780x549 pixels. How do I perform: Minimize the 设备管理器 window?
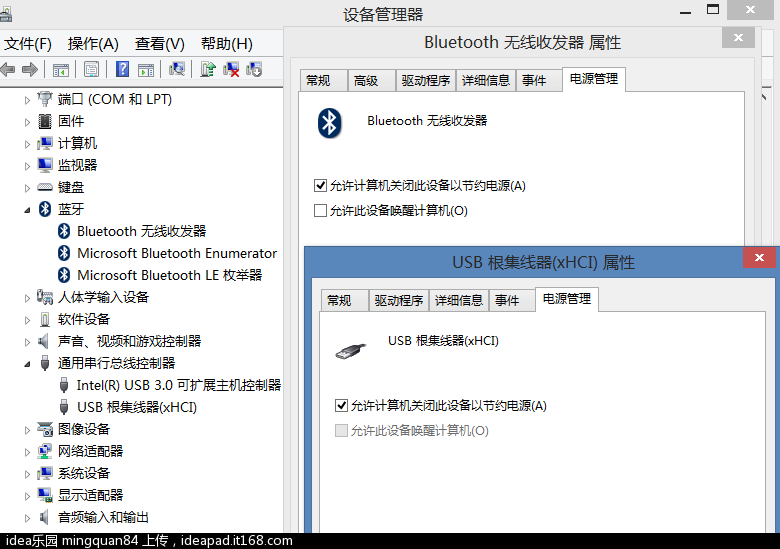[x=685, y=11]
